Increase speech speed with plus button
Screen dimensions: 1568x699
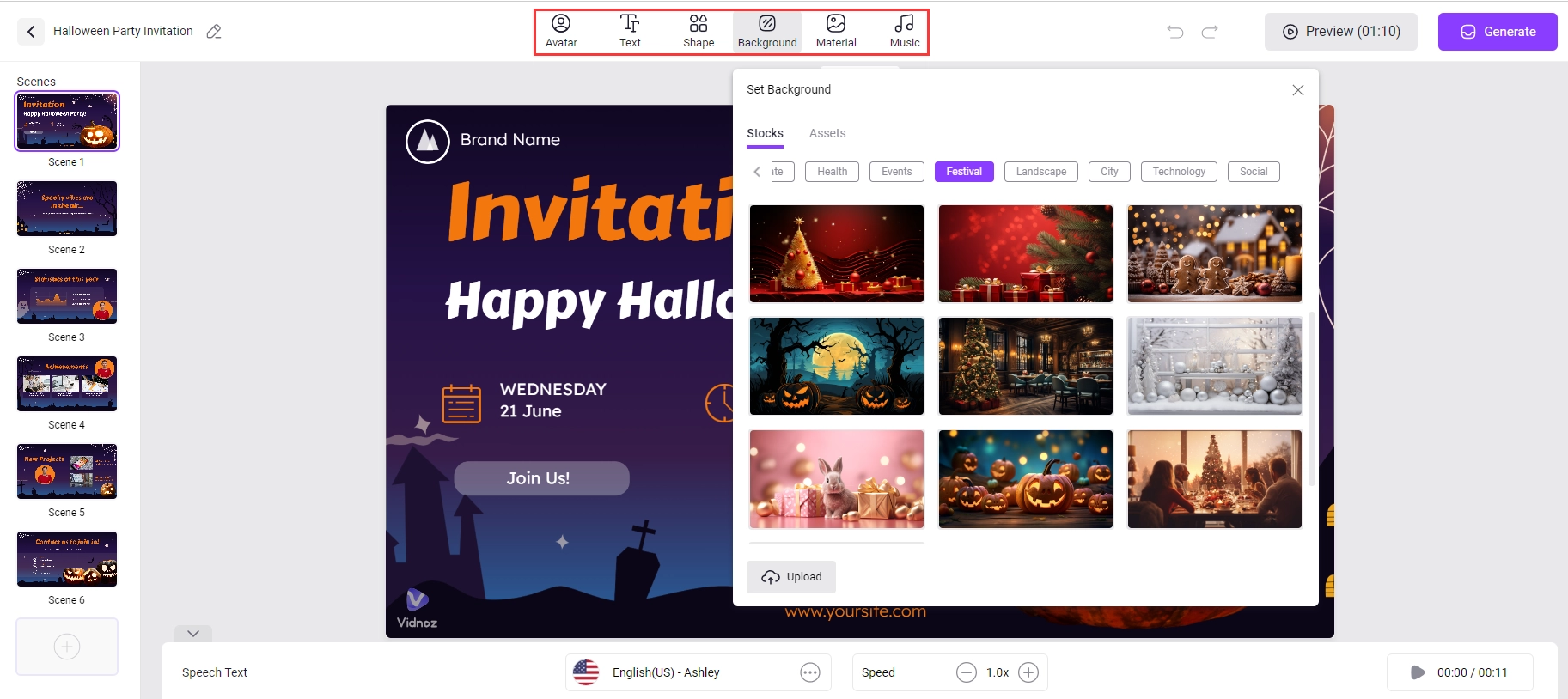(x=1028, y=672)
